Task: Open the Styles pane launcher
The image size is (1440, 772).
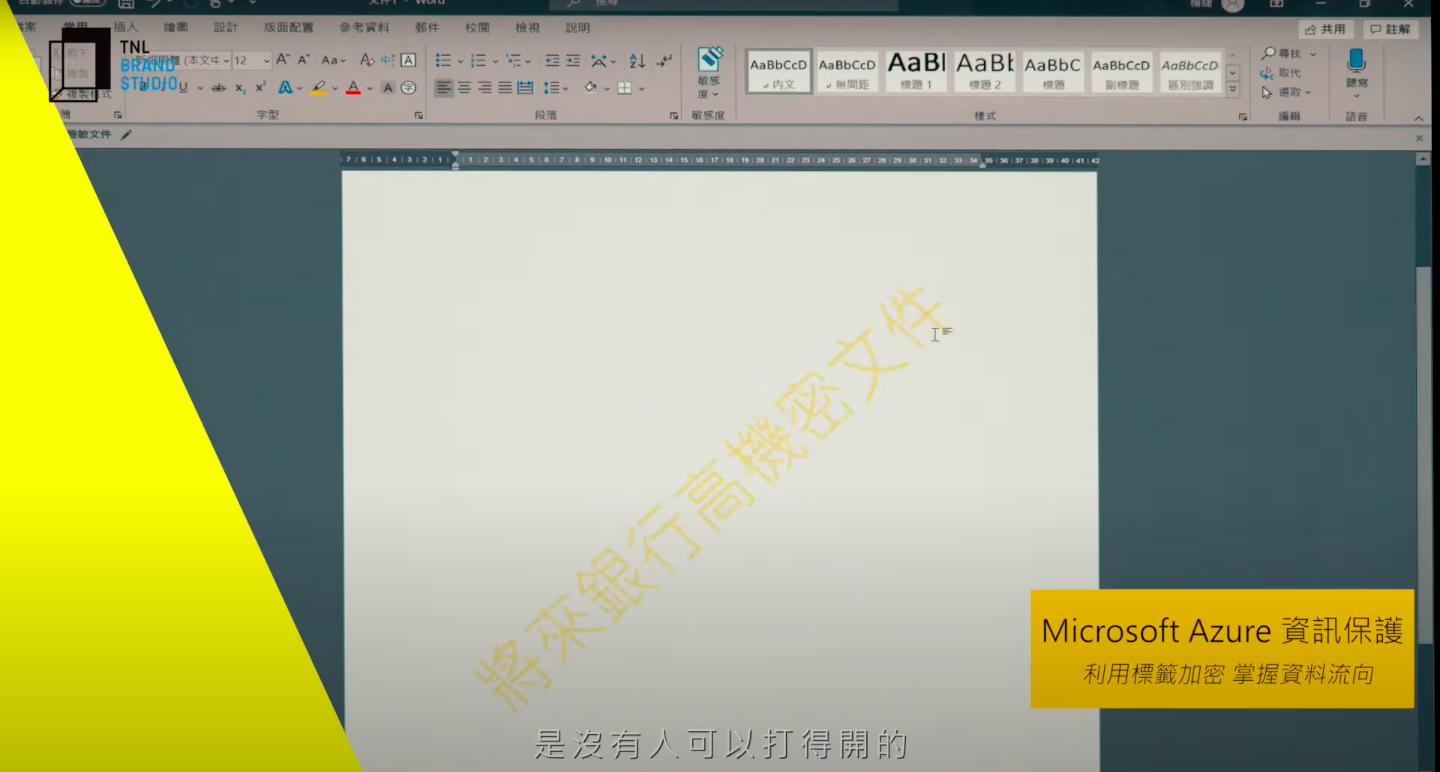Action: pos(1243,116)
